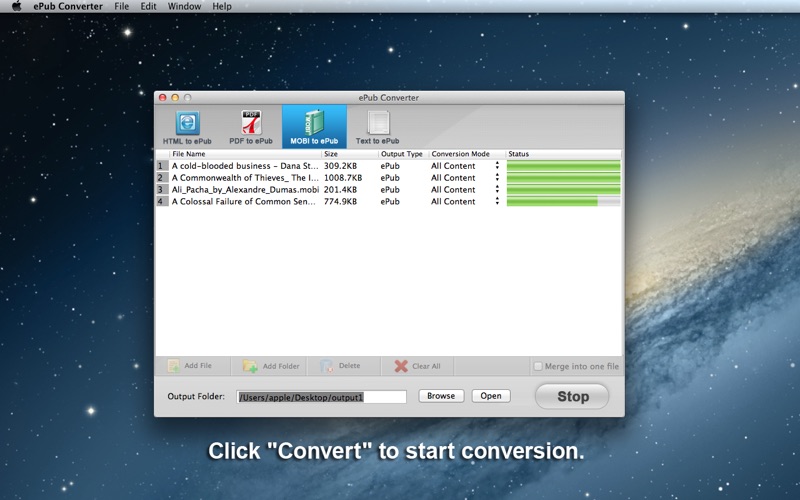The width and height of the screenshot is (800, 500).
Task: Select the HTML to ePub converter icon
Action: (187, 123)
